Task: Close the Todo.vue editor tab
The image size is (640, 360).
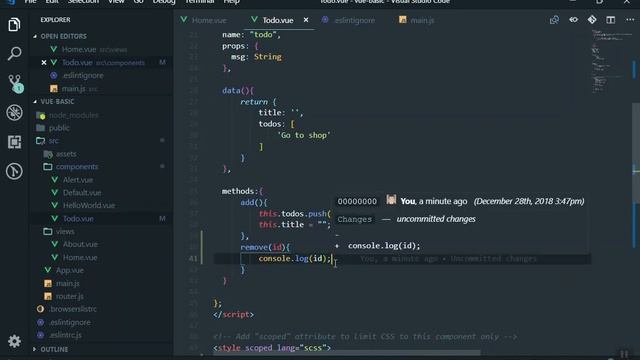Action: click(x=306, y=20)
